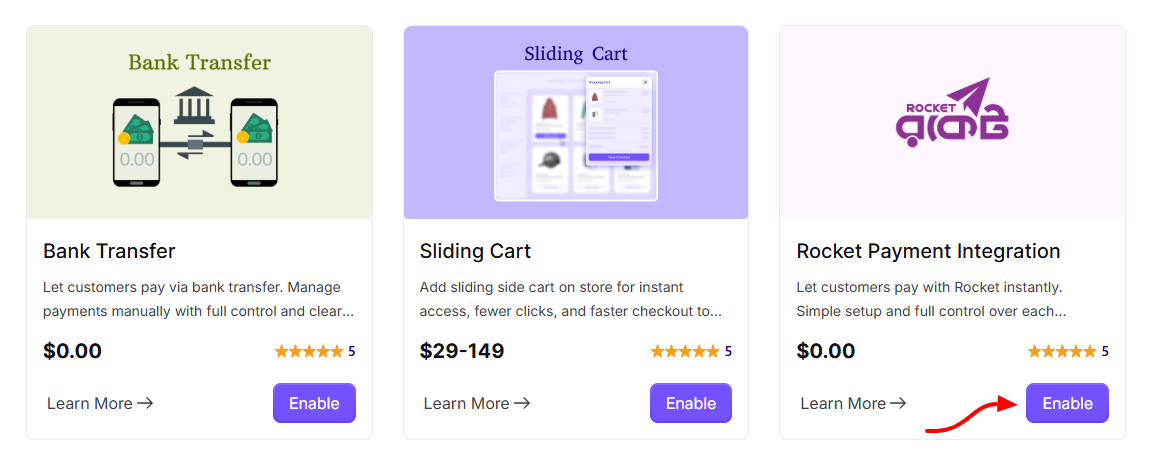Click the Bank Transfer card title
Viewport: 1153px width, 464px height.
click(x=110, y=251)
